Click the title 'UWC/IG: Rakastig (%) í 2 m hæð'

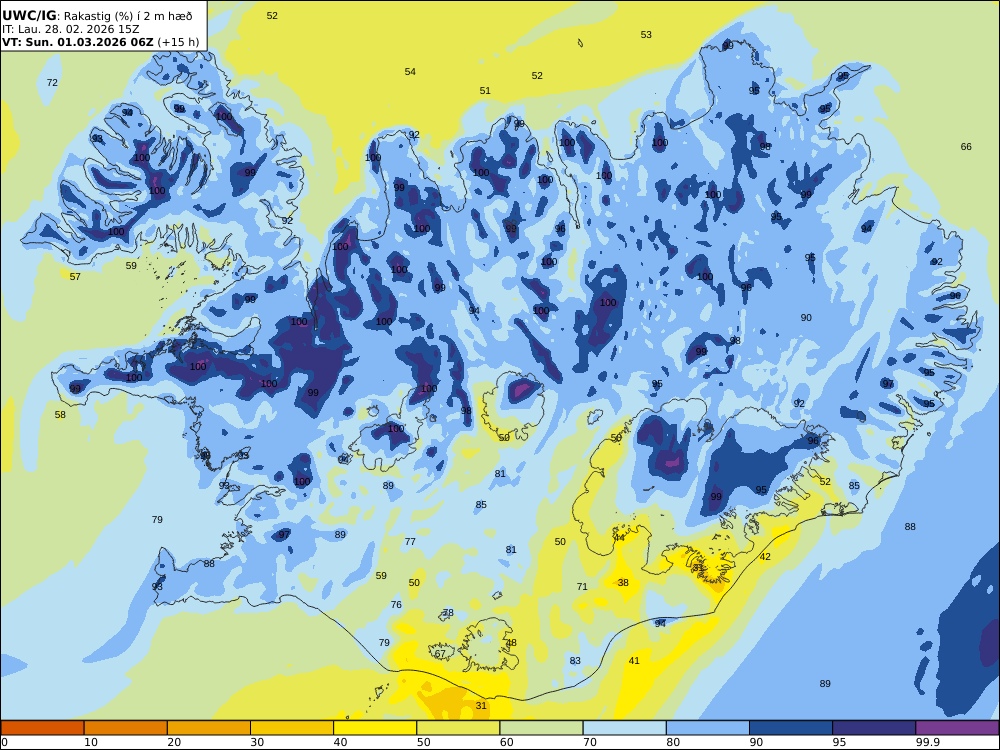coord(97,16)
